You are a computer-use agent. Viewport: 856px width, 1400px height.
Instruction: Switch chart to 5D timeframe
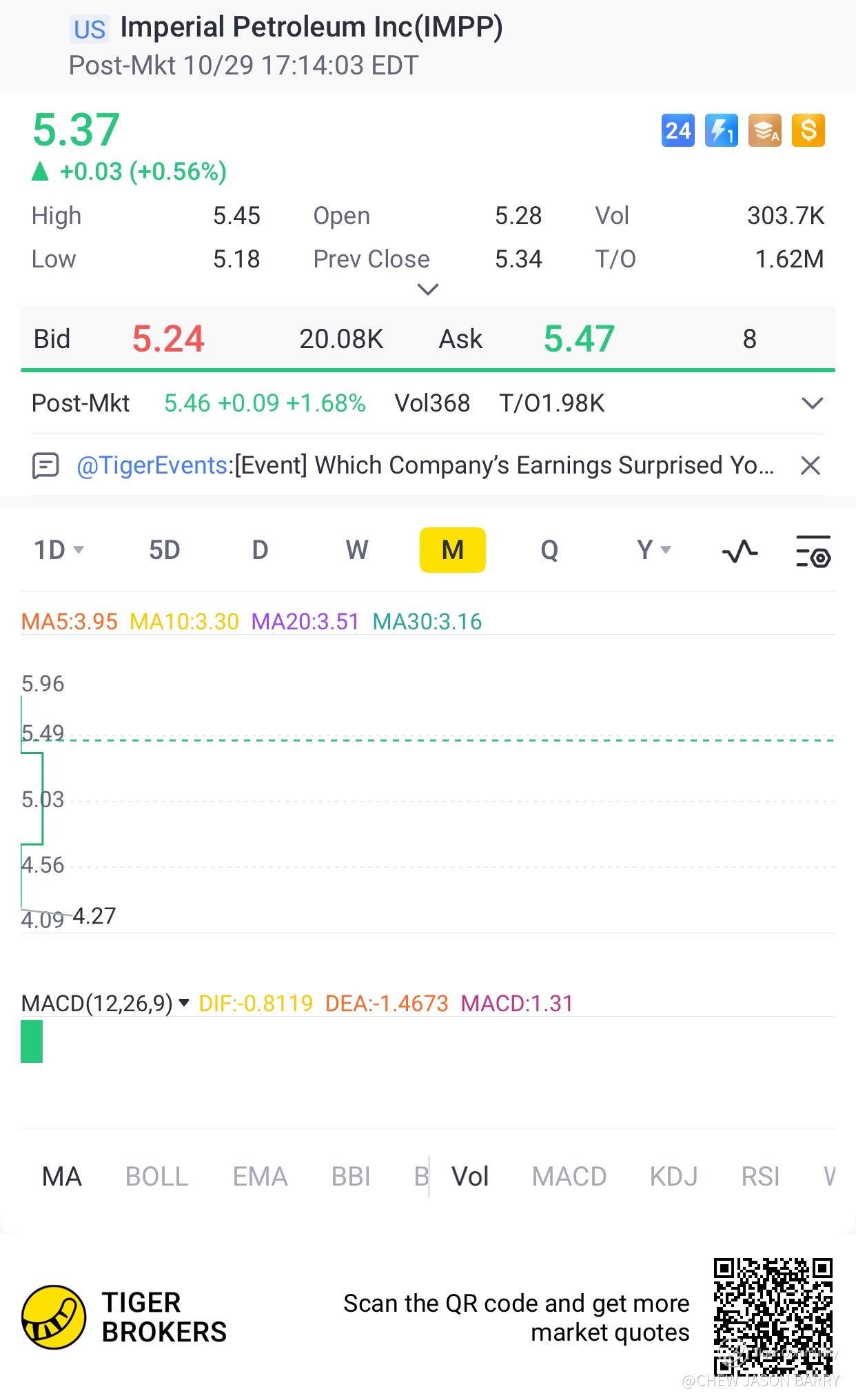[165, 550]
